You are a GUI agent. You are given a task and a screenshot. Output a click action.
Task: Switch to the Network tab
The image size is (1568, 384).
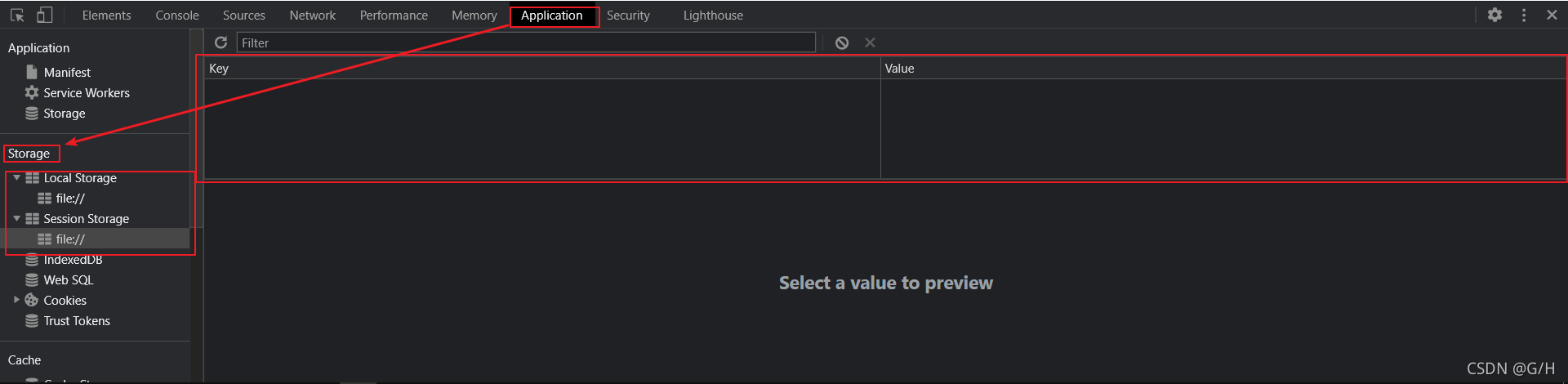(312, 16)
